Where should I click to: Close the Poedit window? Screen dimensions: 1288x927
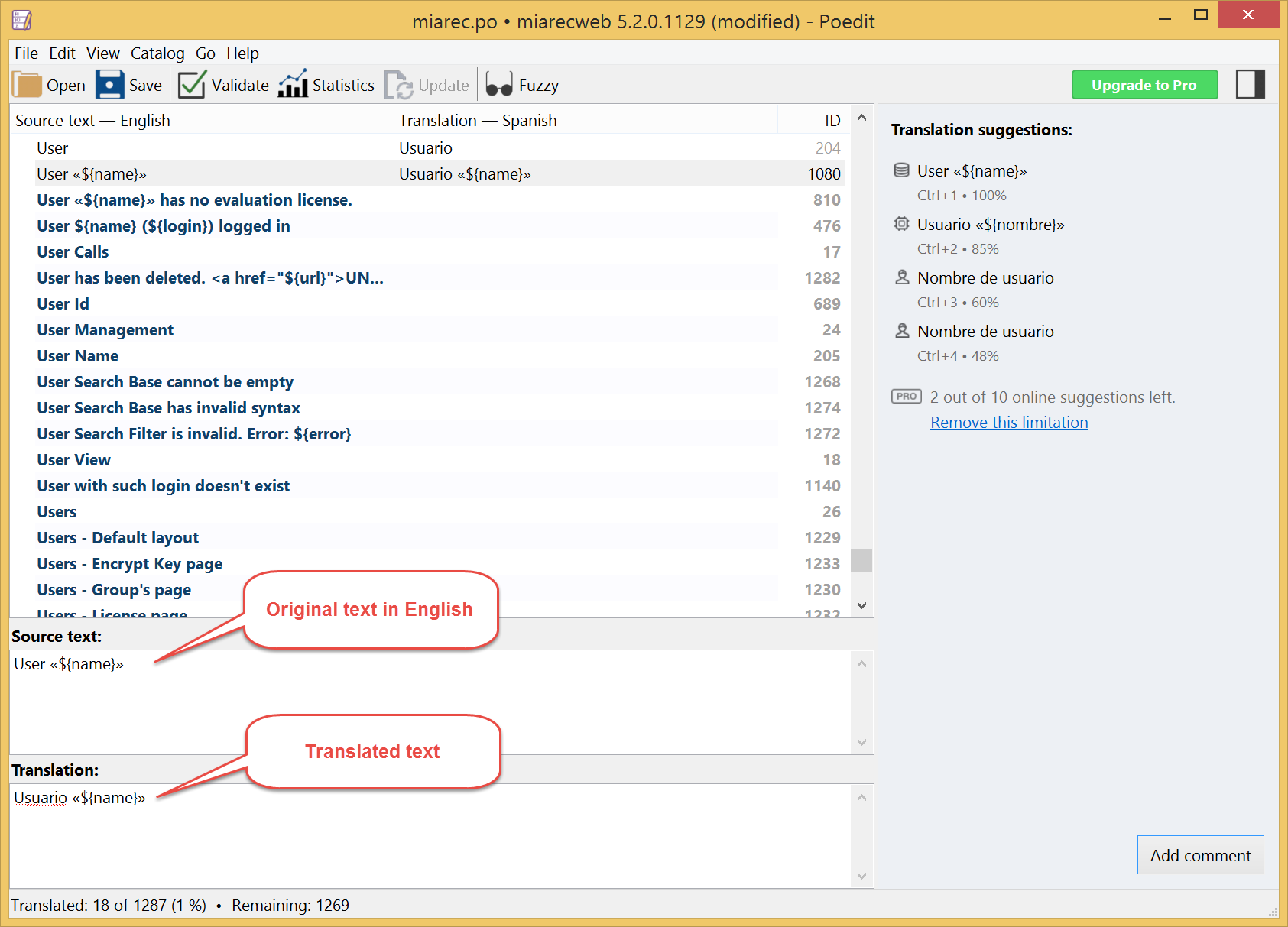click(1248, 15)
